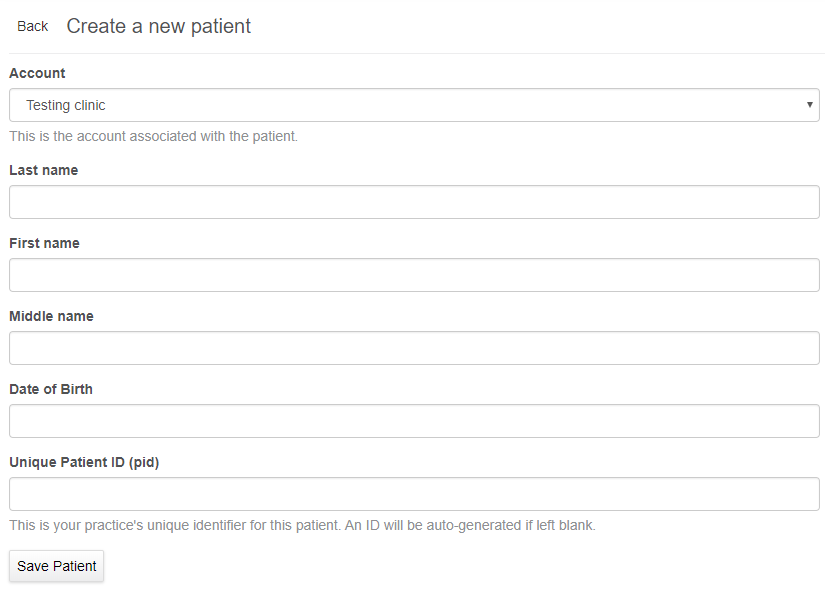This screenshot has width=825, height=593.
Task: Click the account association help text
Action: (153, 136)
